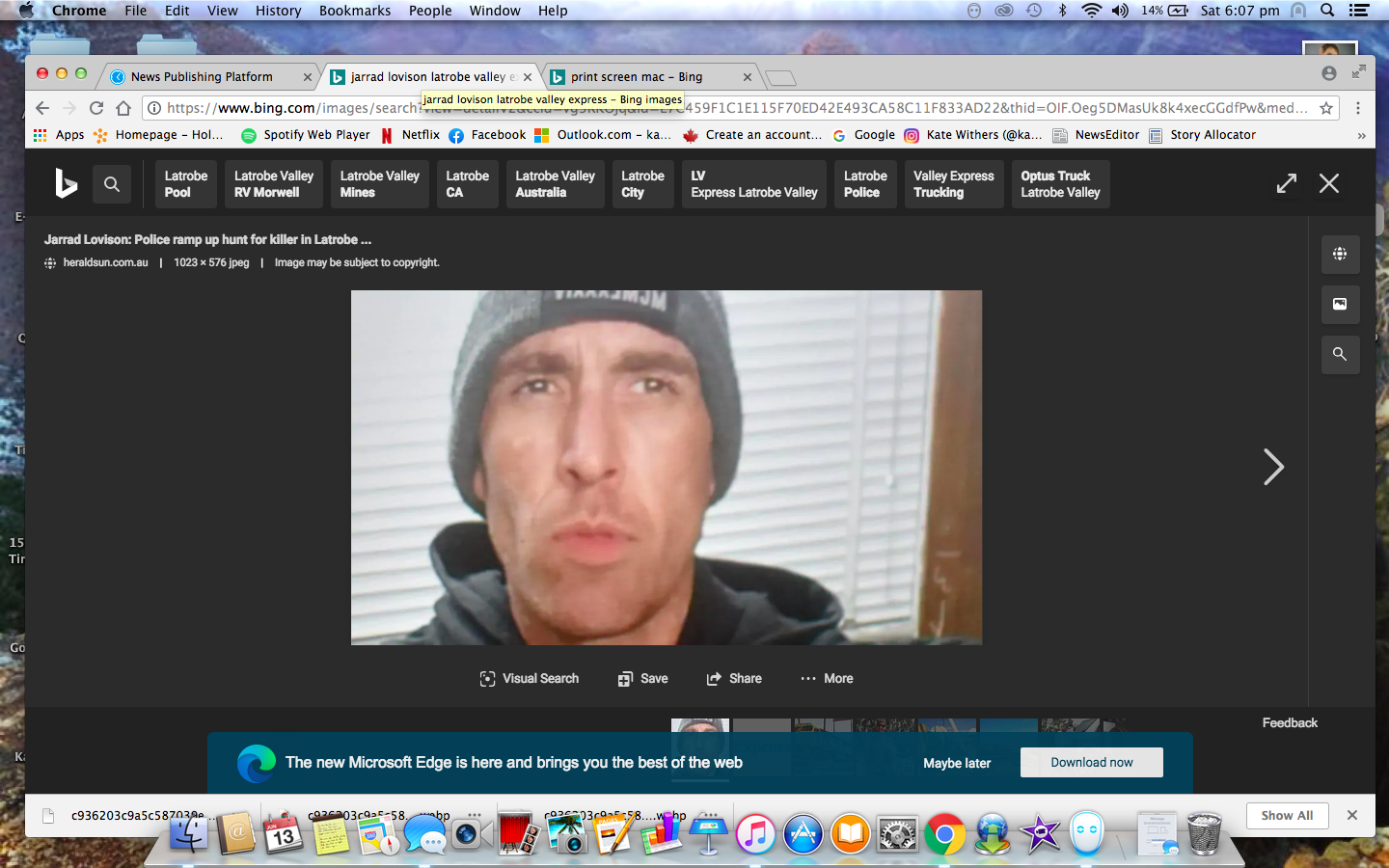
Task: Open Chrome three-dot menu
Action: (x=1358, y=108)
